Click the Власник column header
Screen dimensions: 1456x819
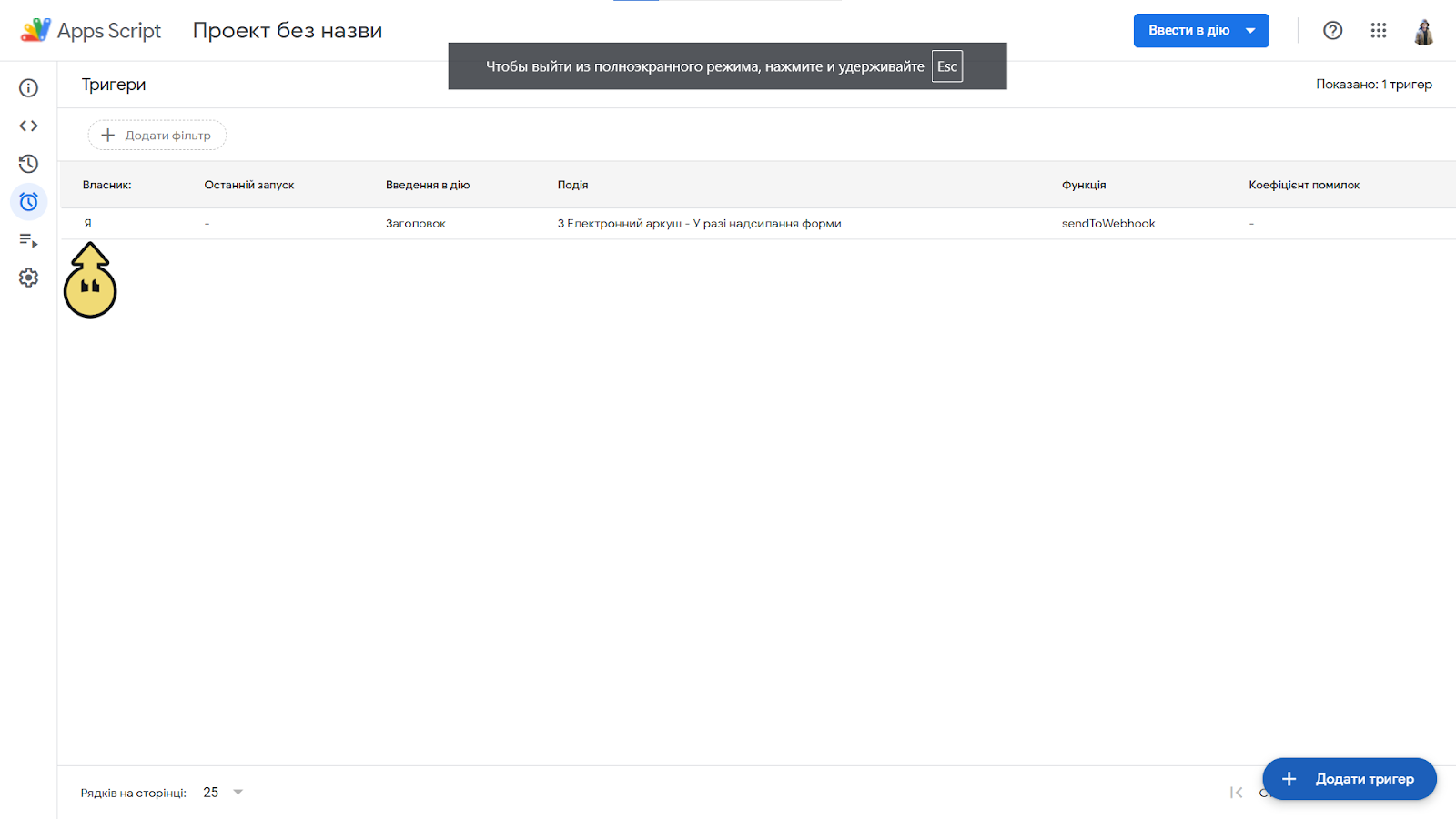pos(106,185)
